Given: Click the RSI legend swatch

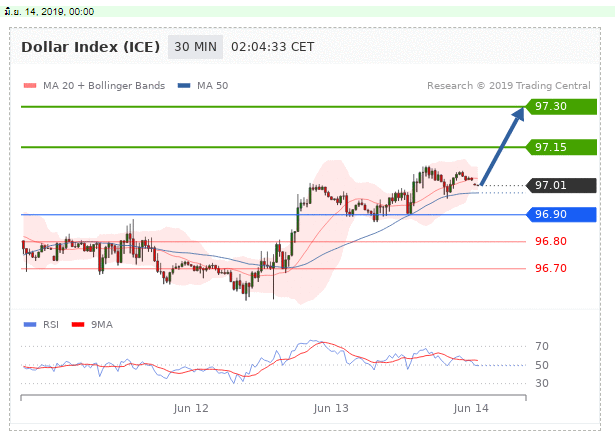Looking at the screenshot, I should pyautogui.click(x=30, y=324).
